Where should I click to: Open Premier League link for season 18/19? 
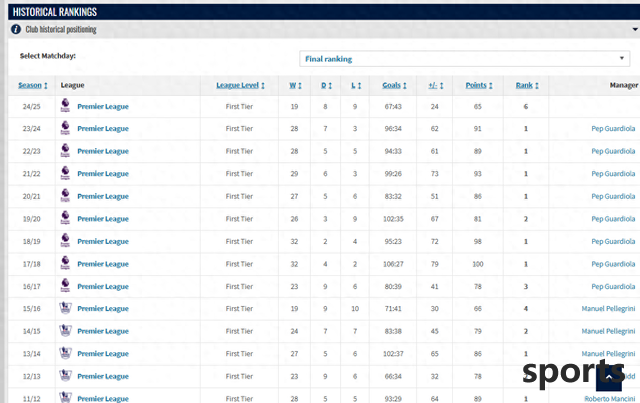tap(103, 241)
